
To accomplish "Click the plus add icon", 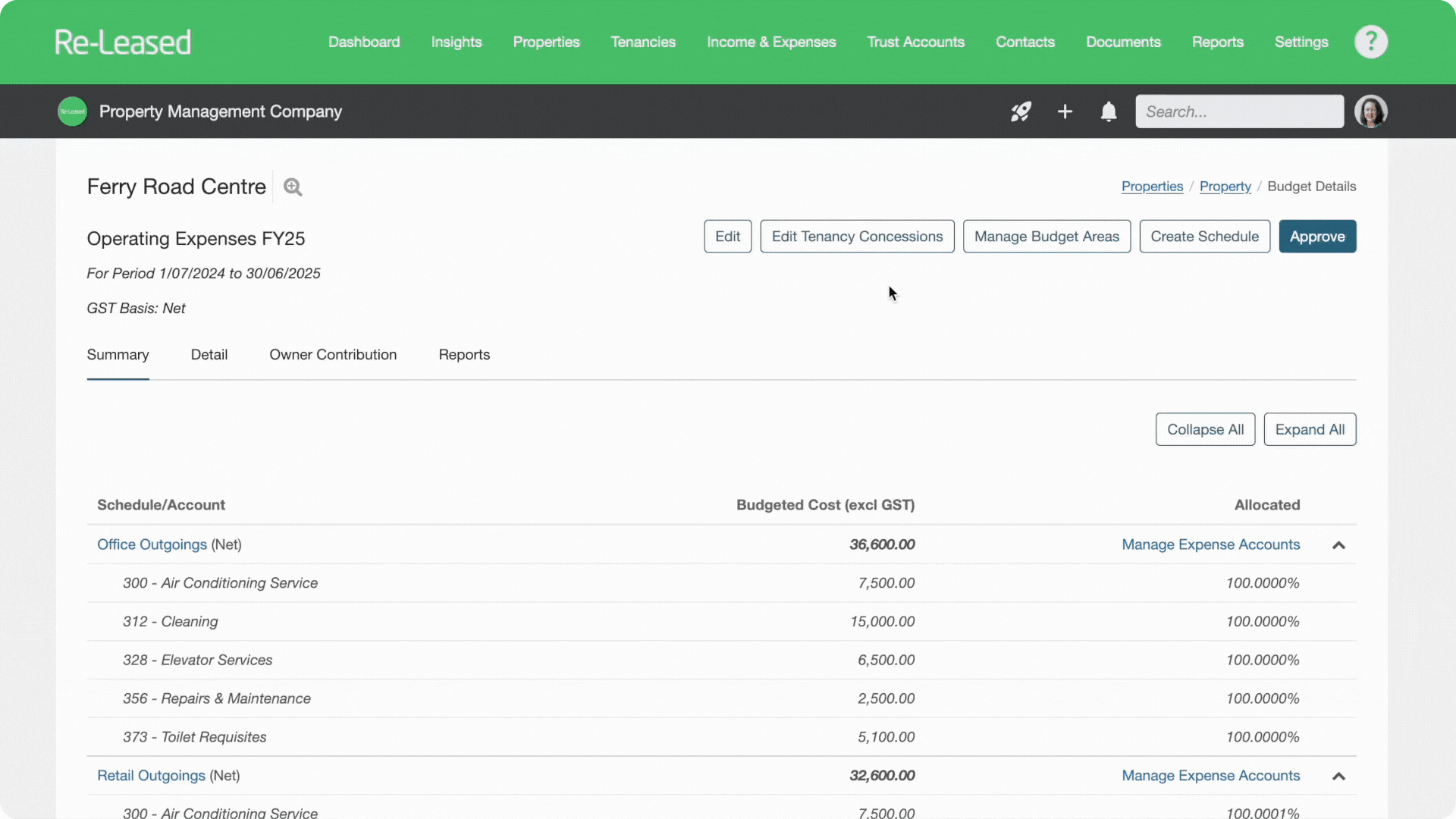I will coord(1065,111).
